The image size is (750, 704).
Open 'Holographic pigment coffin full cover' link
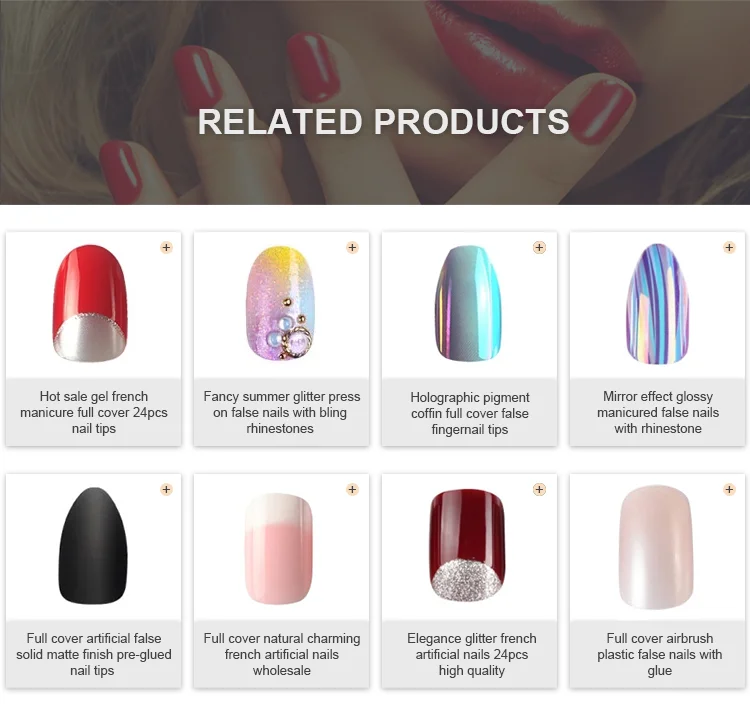point(470,413)
